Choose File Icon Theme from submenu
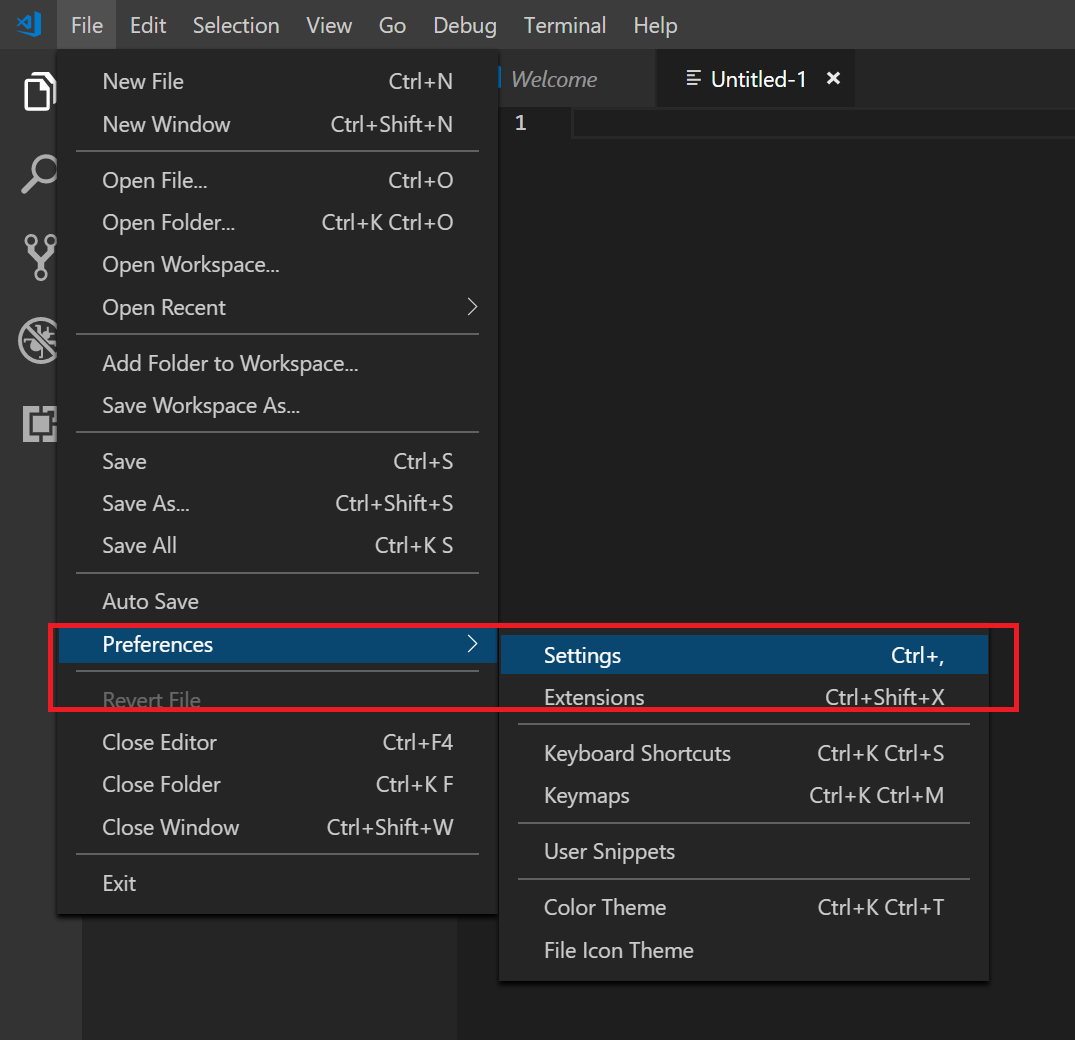The image size is (1075, 1040). (744, 950)
